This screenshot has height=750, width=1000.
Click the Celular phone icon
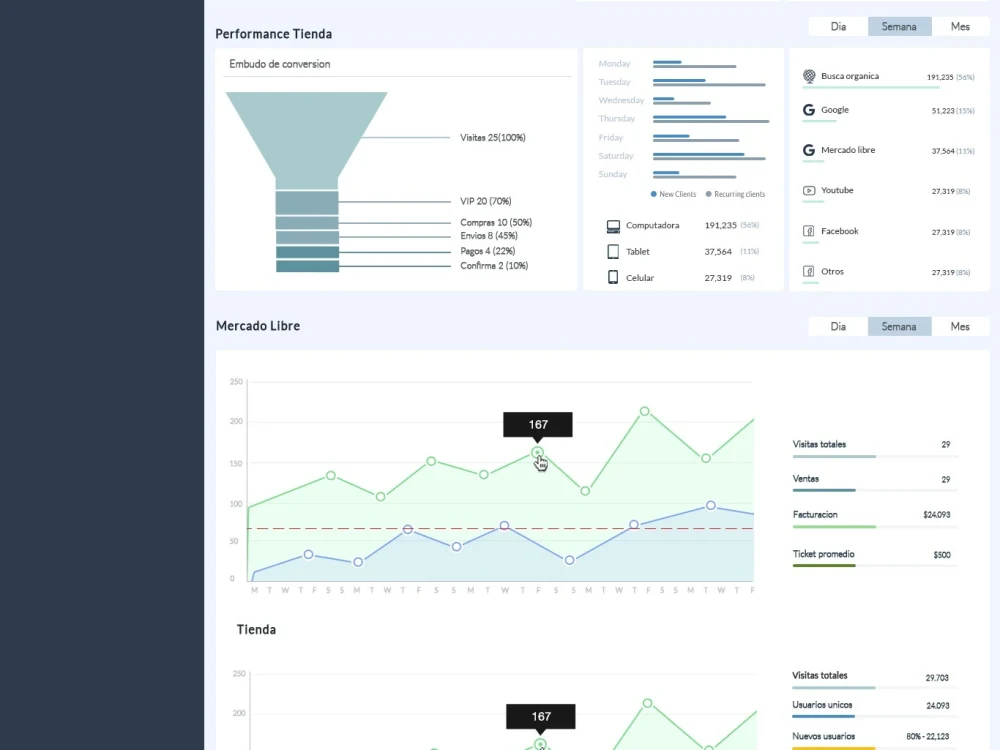coord(613,277)
